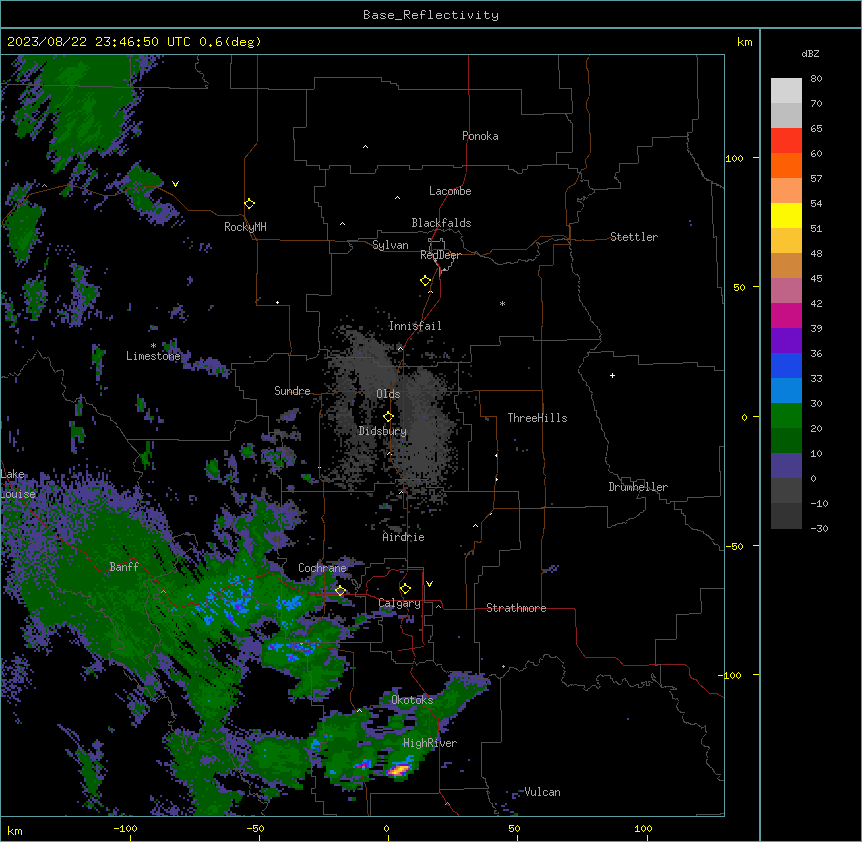Select the Lacombe city label
Screen dimensions: 862x842
coord(450,191)
